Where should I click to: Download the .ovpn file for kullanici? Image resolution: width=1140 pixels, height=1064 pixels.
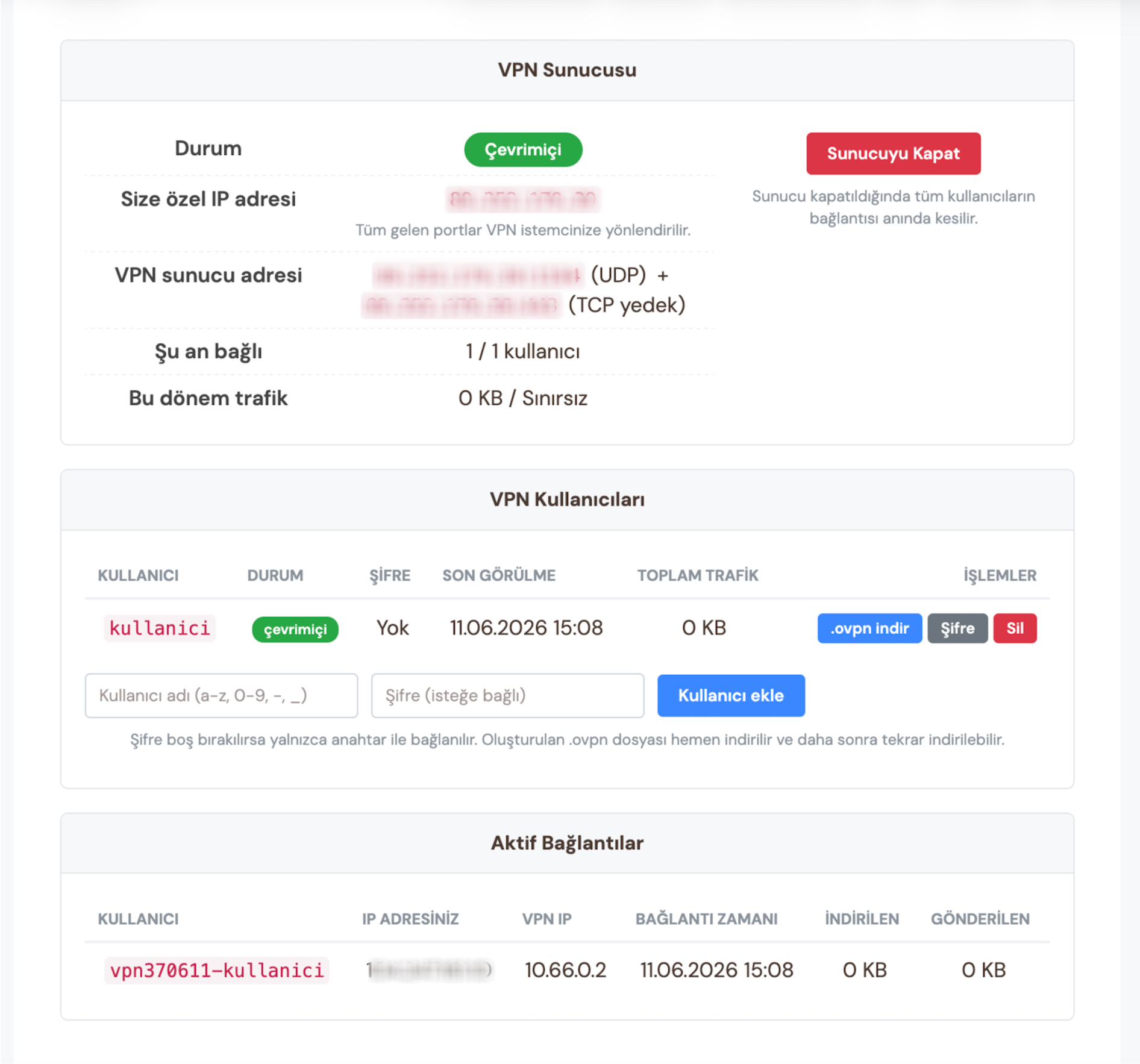click(x=869, y=628)
